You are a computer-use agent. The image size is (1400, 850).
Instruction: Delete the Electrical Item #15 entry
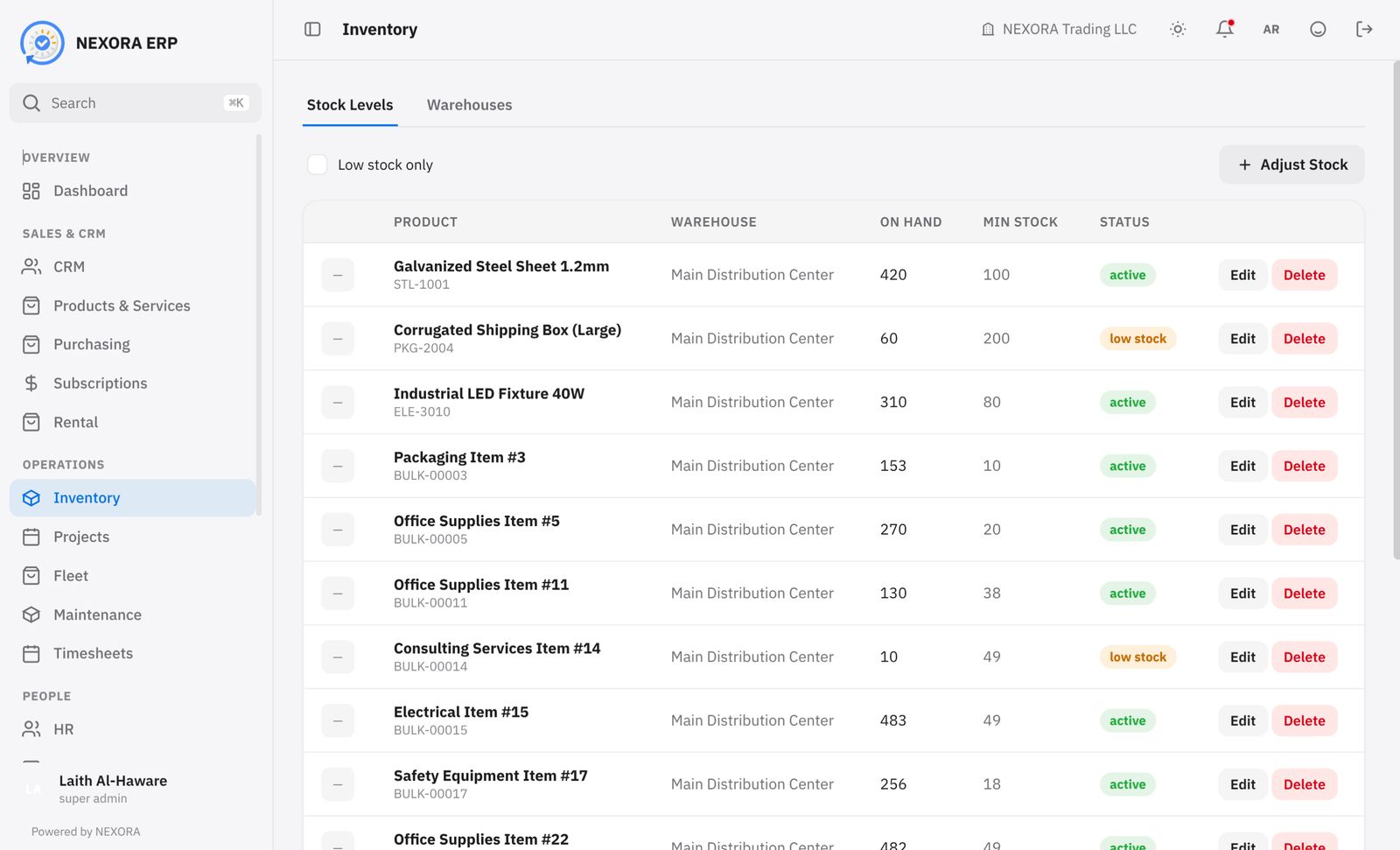click(x=1304, y=721)
